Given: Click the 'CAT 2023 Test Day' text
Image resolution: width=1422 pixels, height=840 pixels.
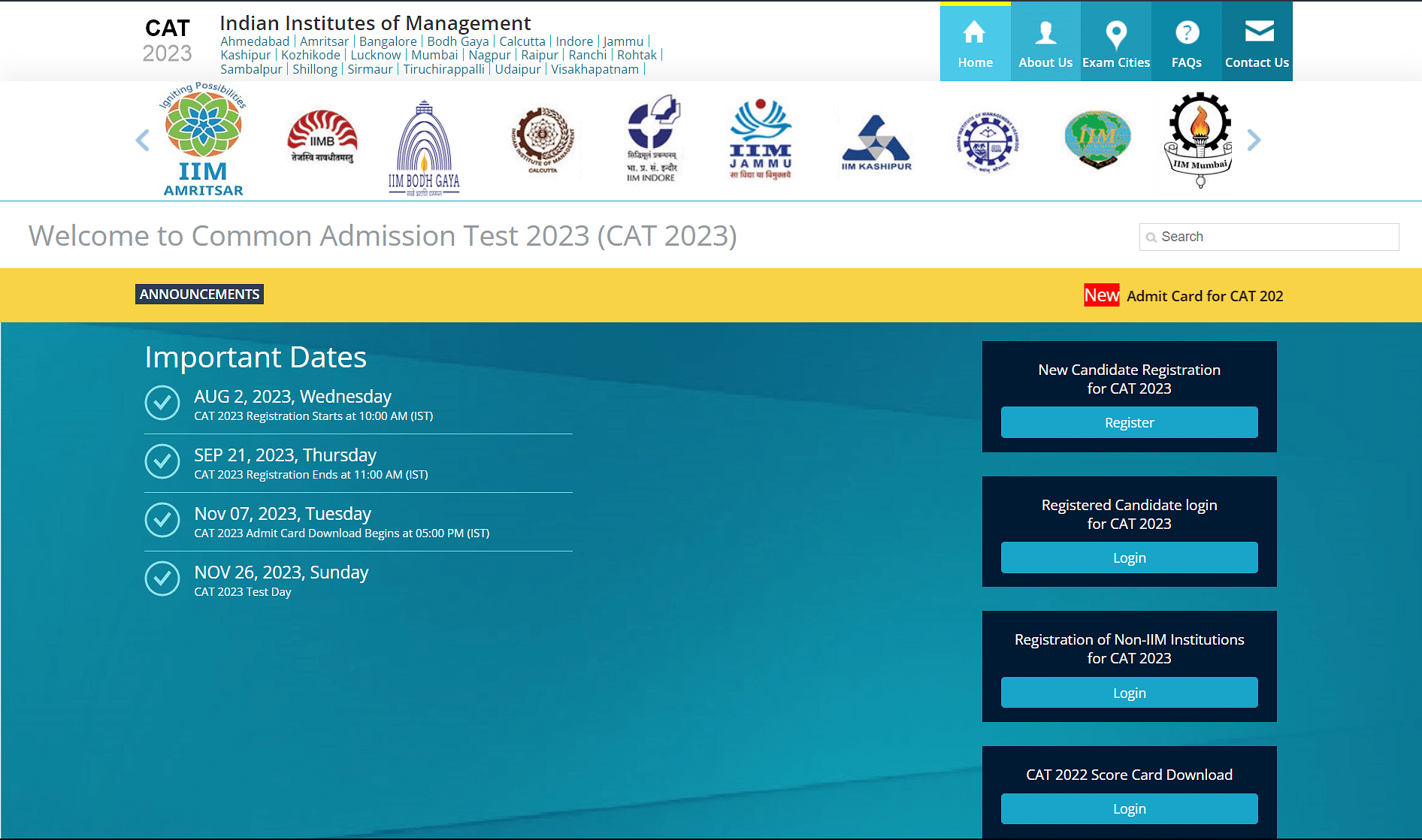Looking at the screenshot, I should click(x=243, y=592).
